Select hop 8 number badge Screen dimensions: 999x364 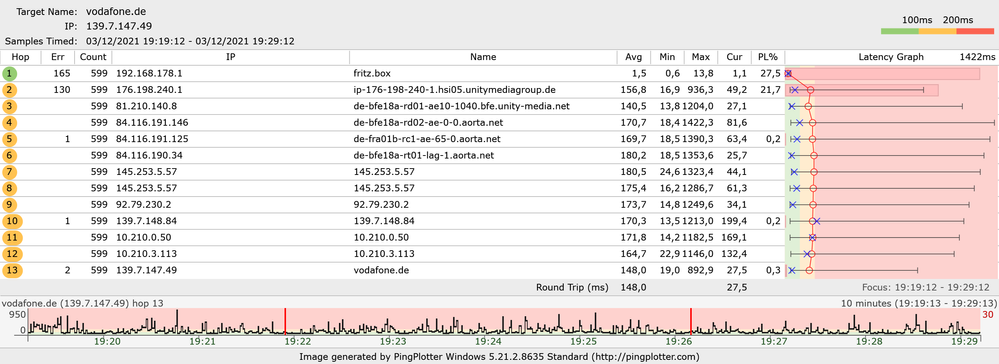[x=9, y=188]
